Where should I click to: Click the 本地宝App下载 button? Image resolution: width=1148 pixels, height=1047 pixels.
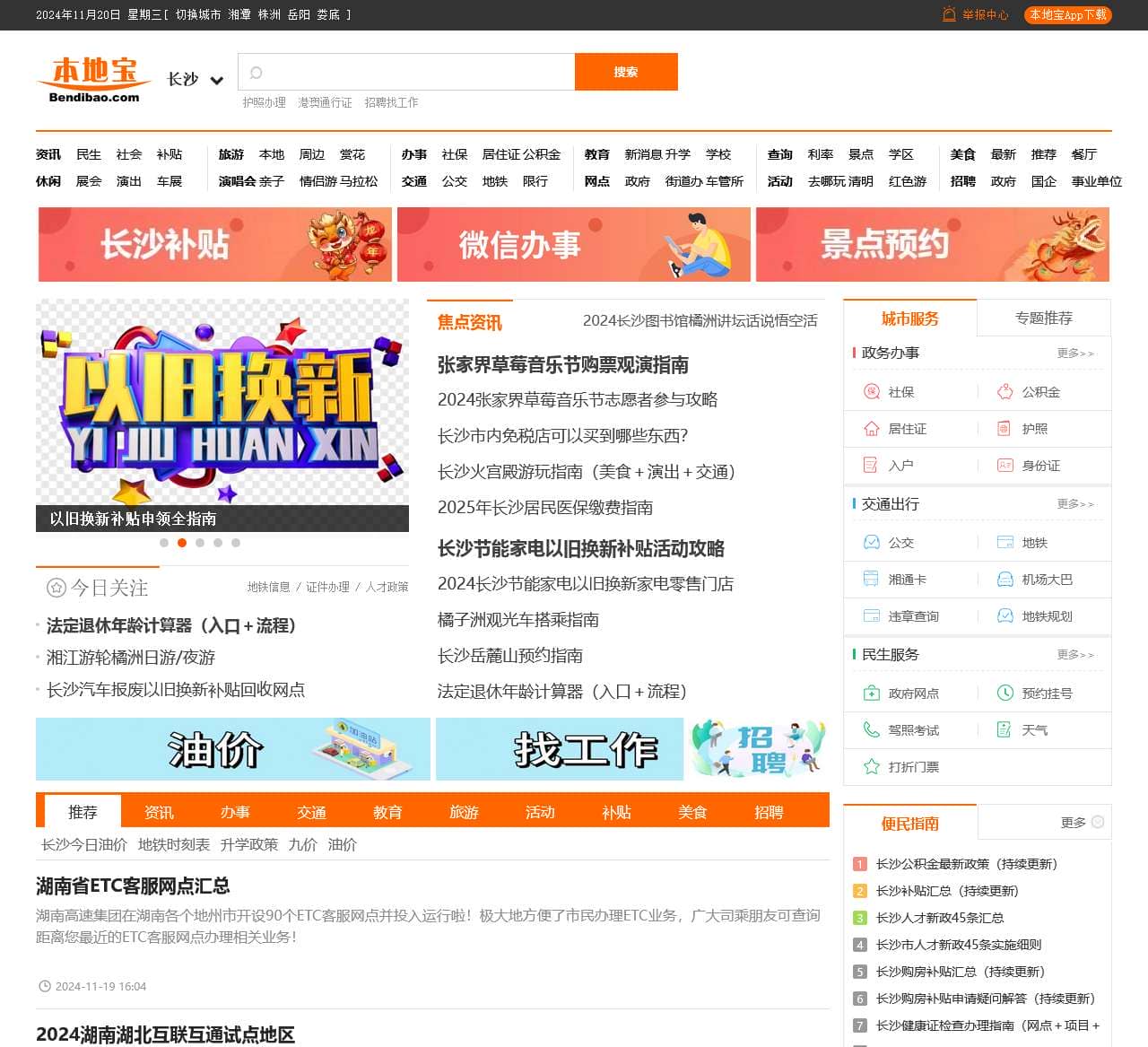pyautogui.click(x=1068, y=14)
